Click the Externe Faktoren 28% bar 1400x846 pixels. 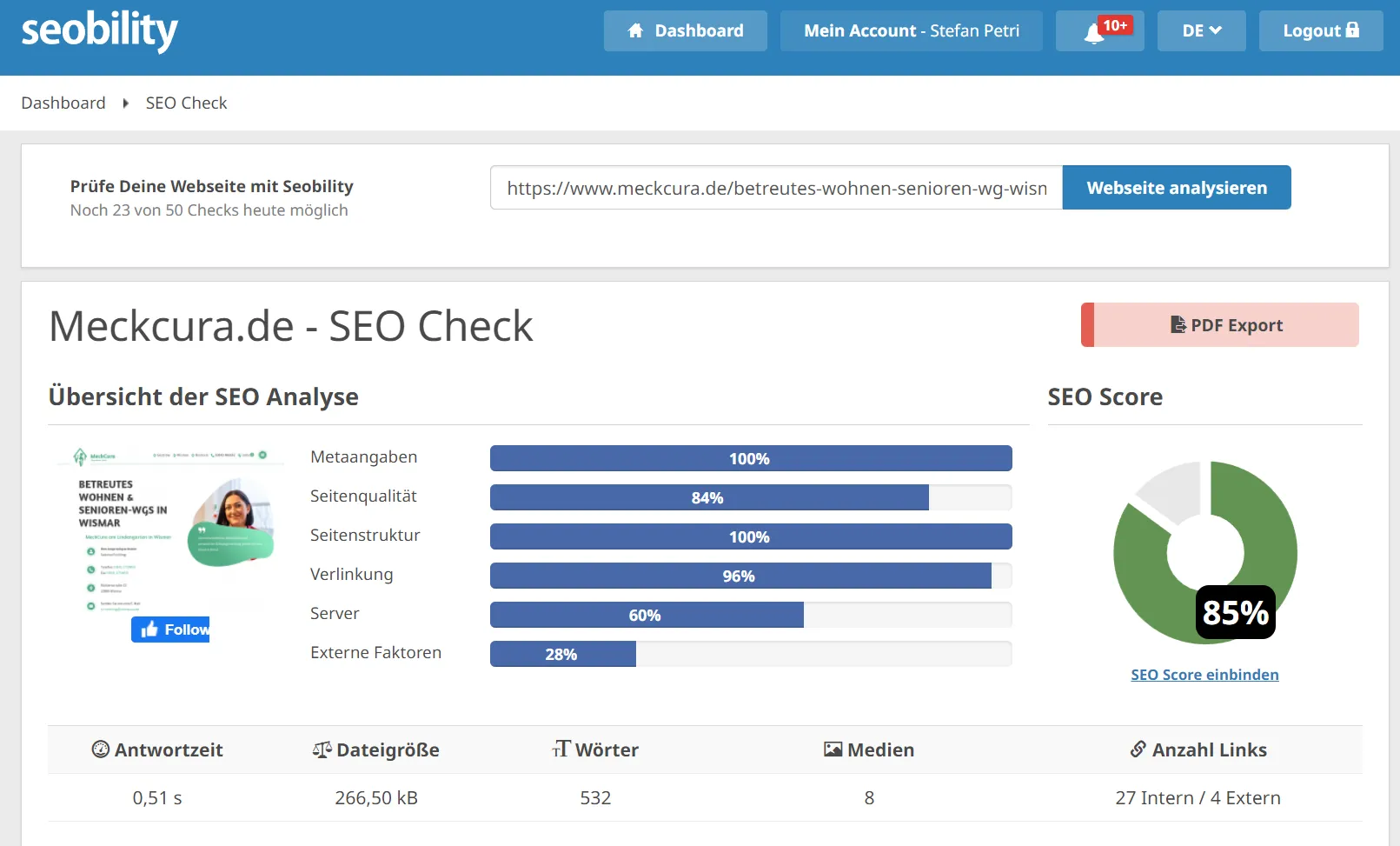pyautogui.click(x=751, y=654)
